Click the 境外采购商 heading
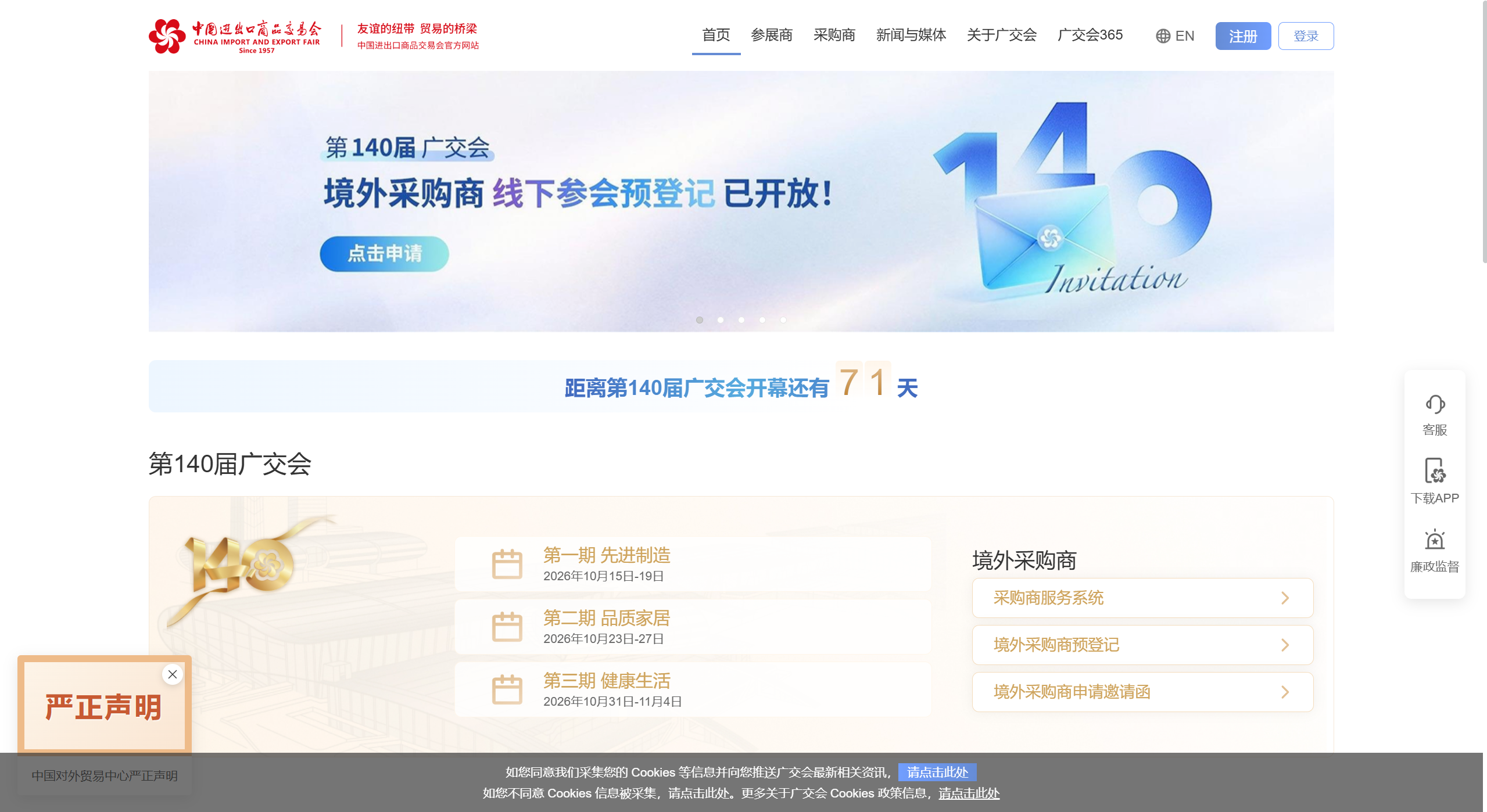The image size is (1487, 812). click(x=1024, y=561)
